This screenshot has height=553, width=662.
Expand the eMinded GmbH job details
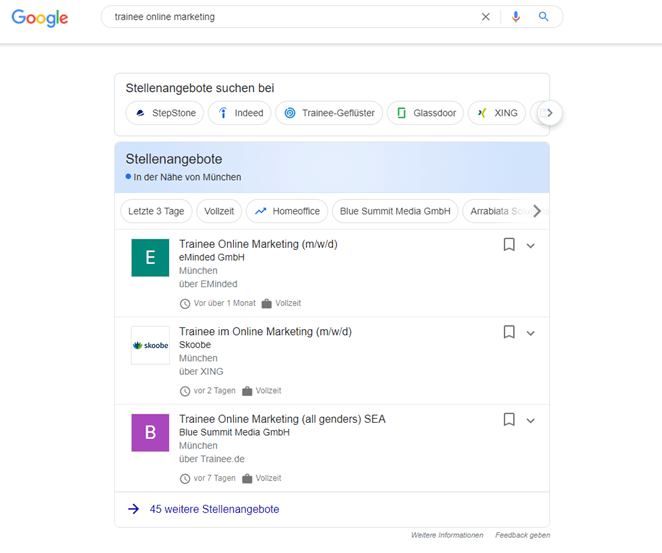point(531,246)
